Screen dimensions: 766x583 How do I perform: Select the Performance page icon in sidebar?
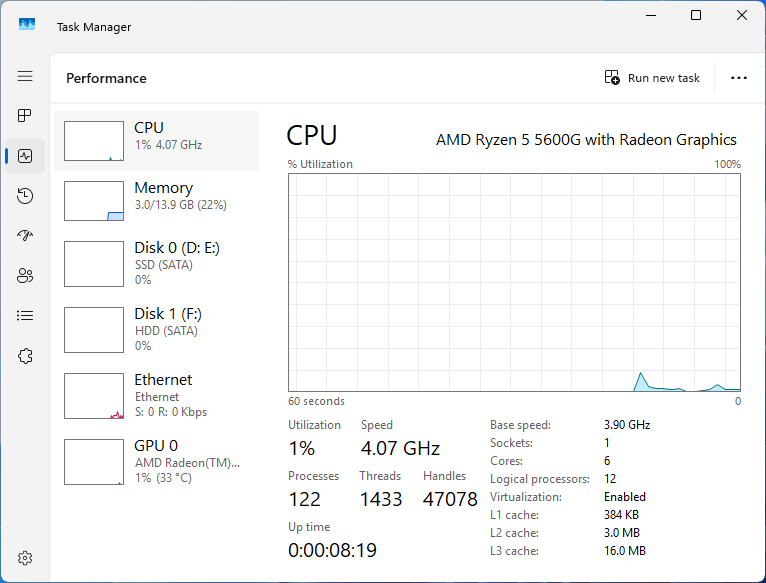point(25,156)
